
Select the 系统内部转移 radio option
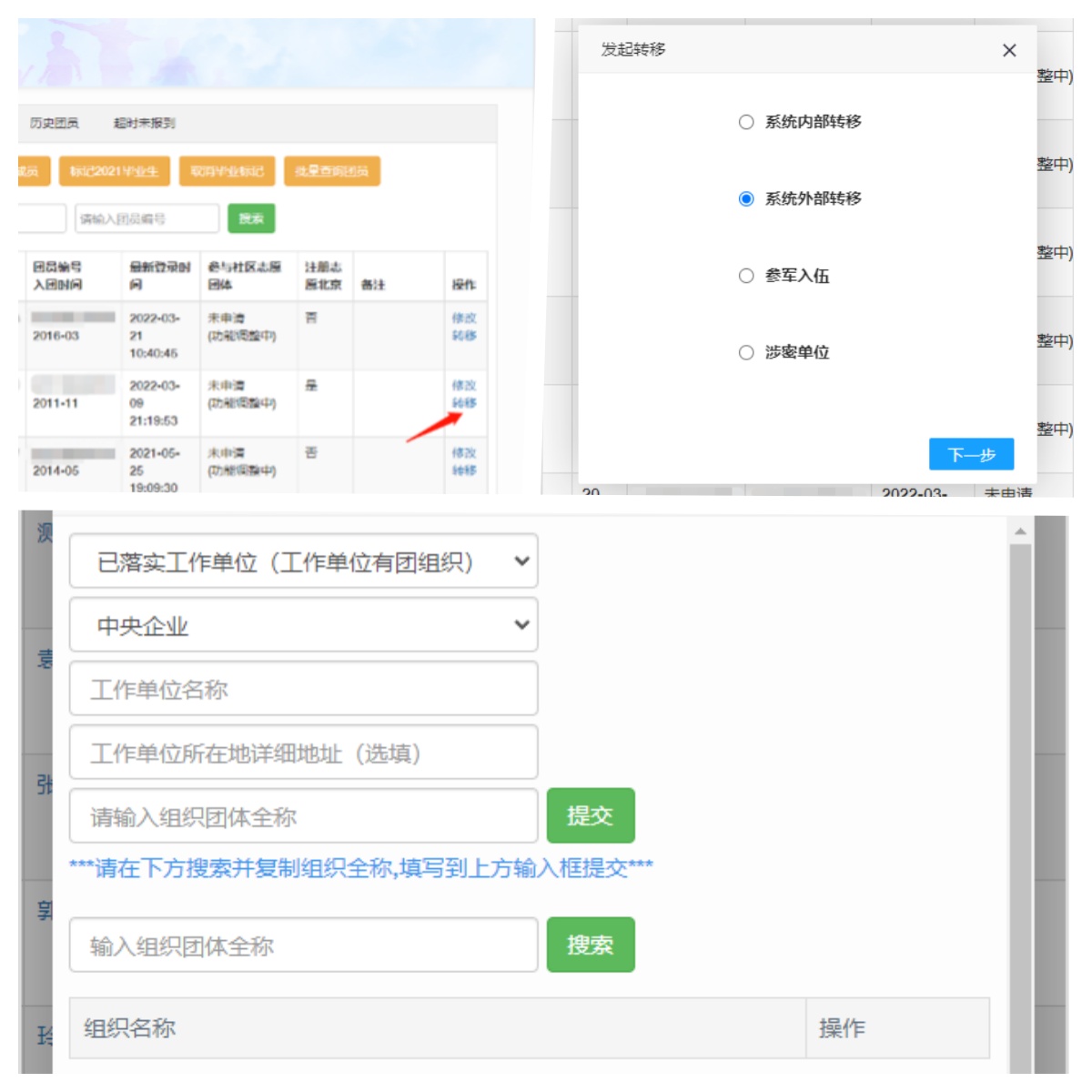click(746, 122)
